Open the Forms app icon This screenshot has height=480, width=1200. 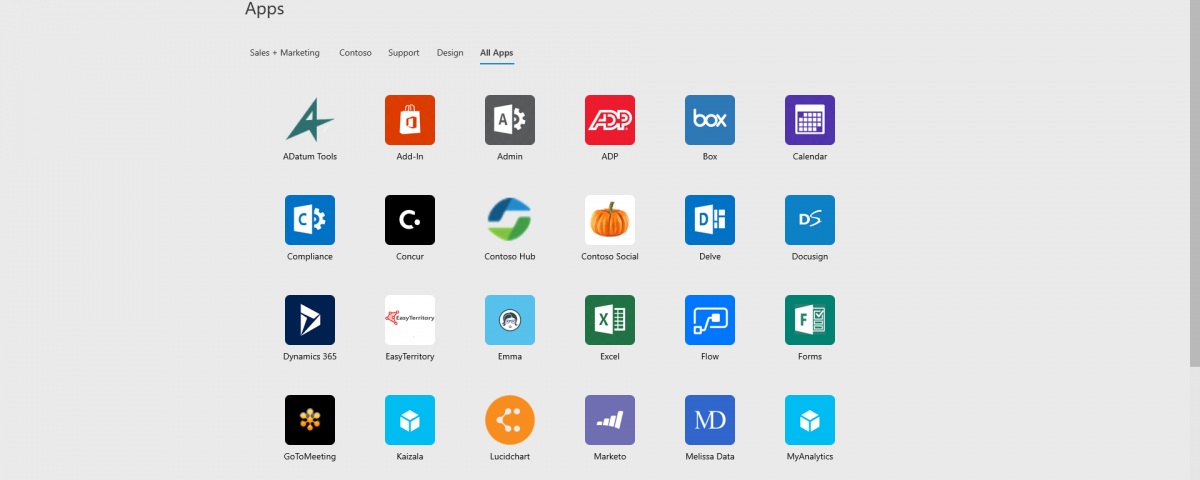[810, 320]
